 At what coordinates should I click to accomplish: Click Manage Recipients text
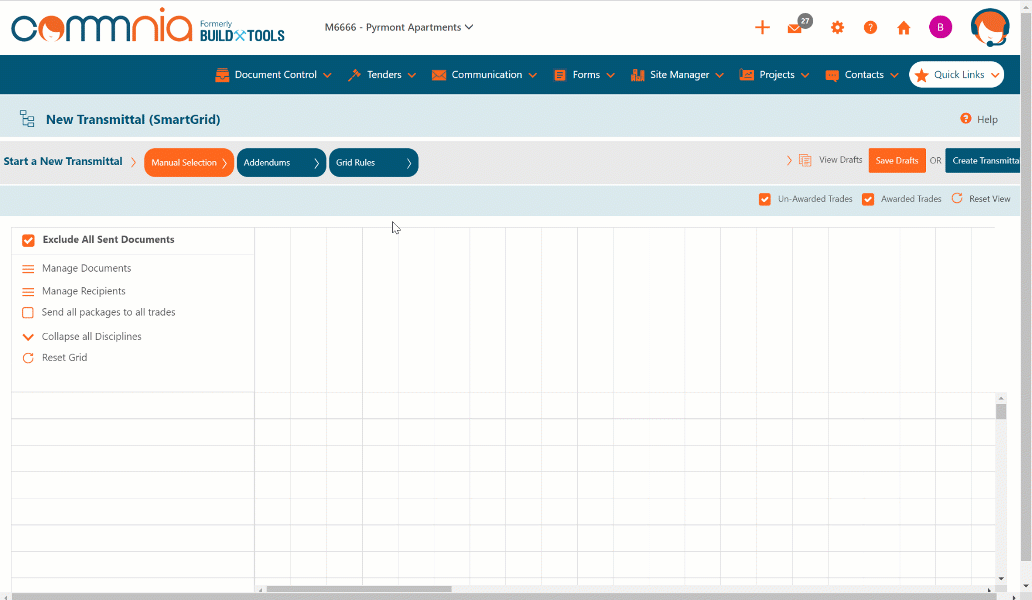click(84, 291)
